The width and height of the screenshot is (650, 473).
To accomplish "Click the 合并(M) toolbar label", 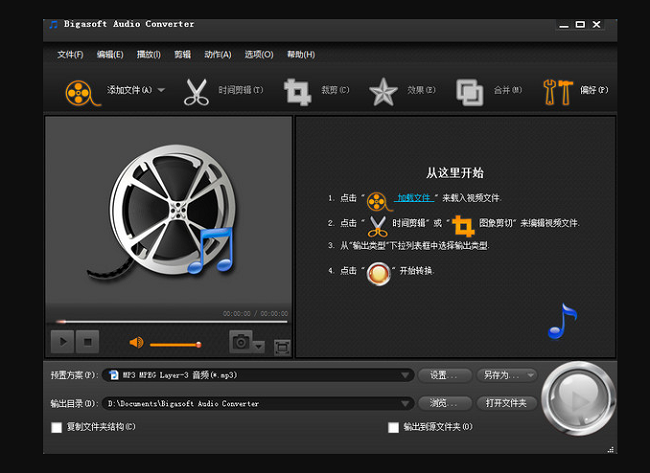I will click(508, 90).
